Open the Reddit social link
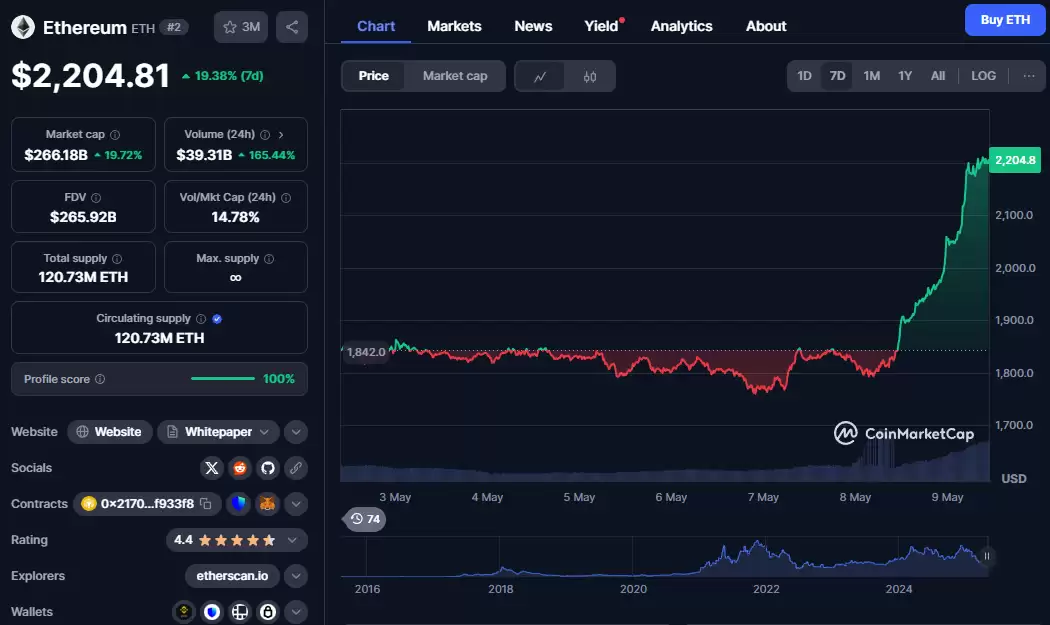The image size is (1050, 625). coord(240,468)
